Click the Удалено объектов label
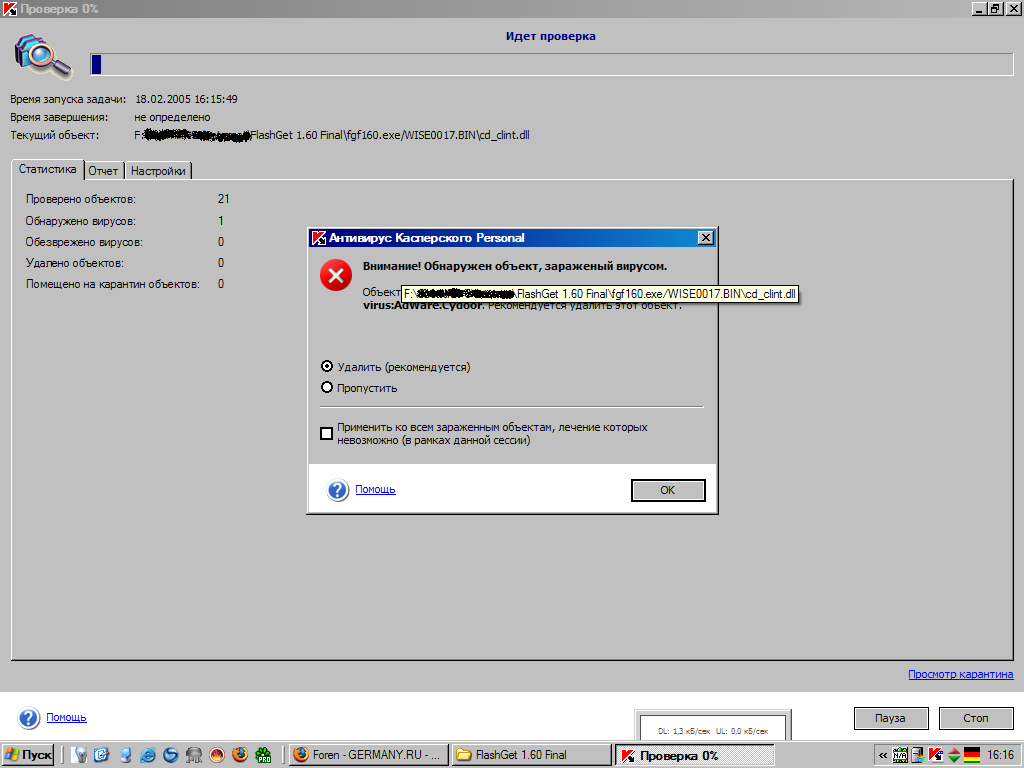The width and height of the screenshot is (1024, 768). pyautogui.click(x=74, y=263)
